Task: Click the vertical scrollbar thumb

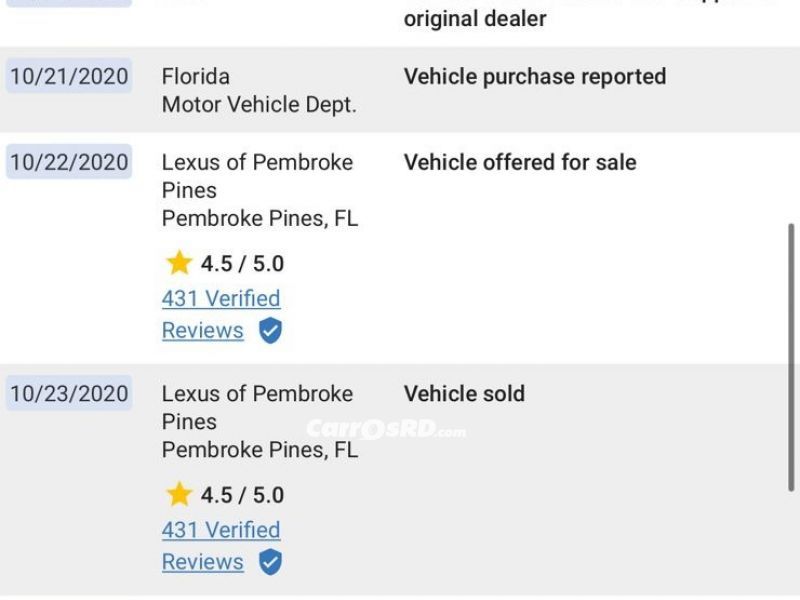Action: [791, 357]
